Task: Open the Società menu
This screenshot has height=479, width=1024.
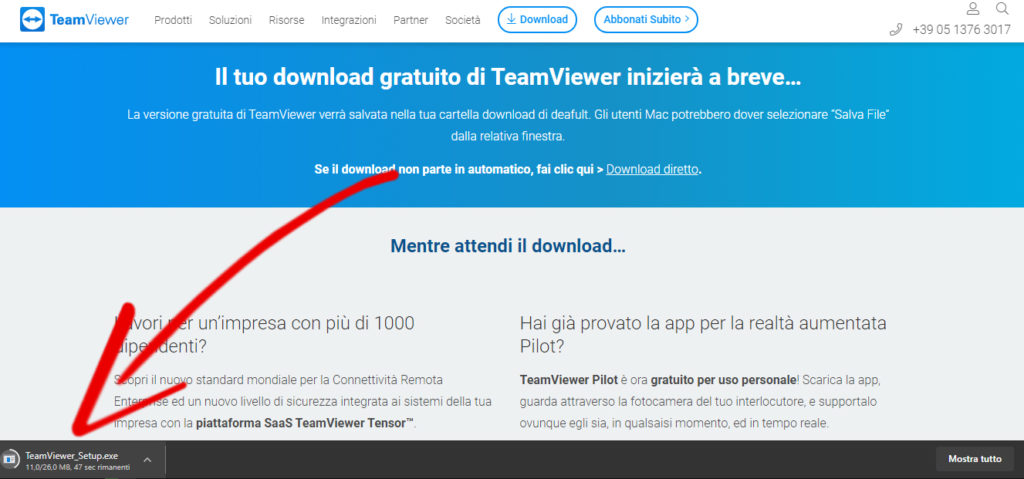Action: [462, 20]
